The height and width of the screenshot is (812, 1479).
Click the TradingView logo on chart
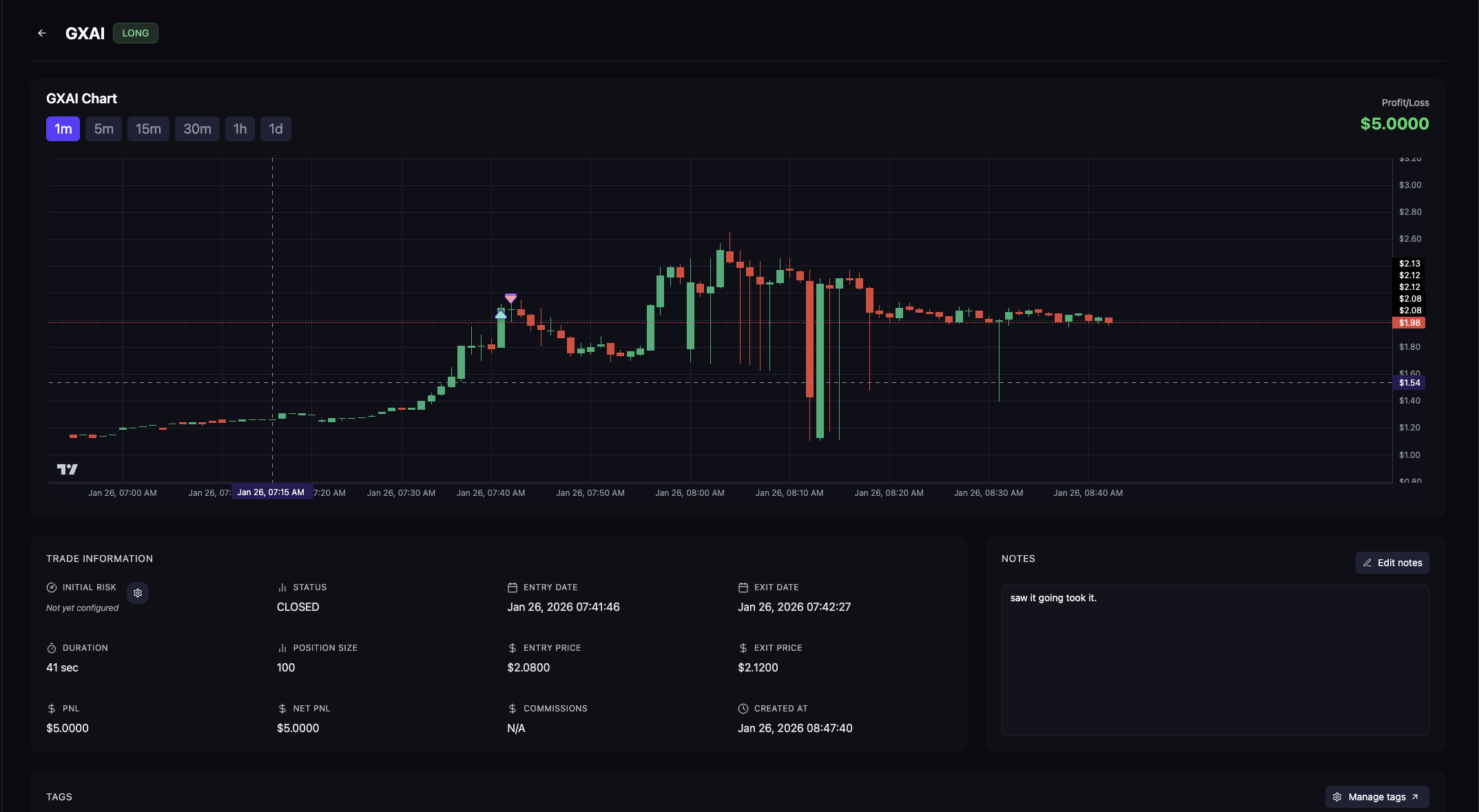coord(67,469)
